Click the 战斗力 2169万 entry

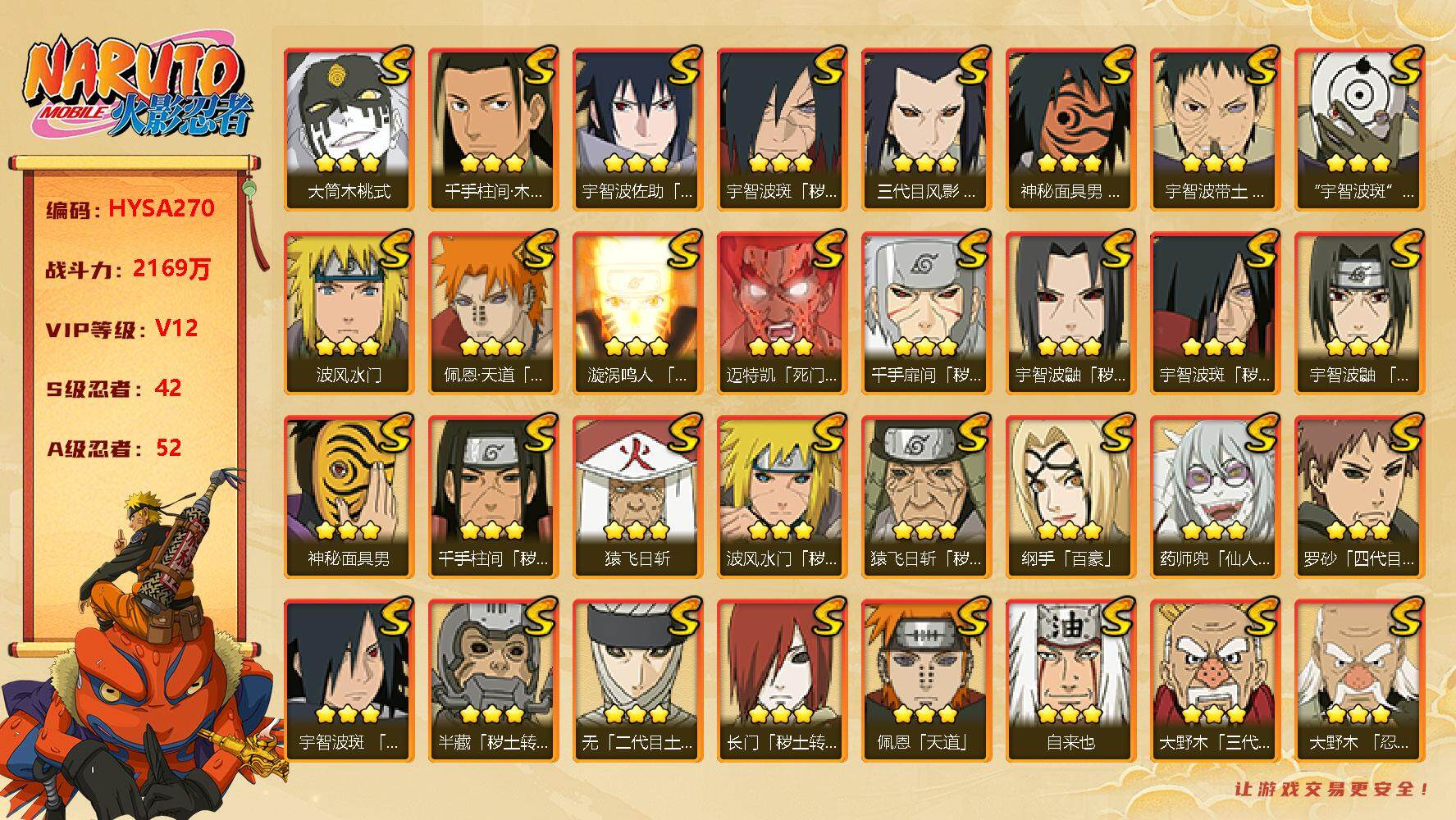point(128,269)
